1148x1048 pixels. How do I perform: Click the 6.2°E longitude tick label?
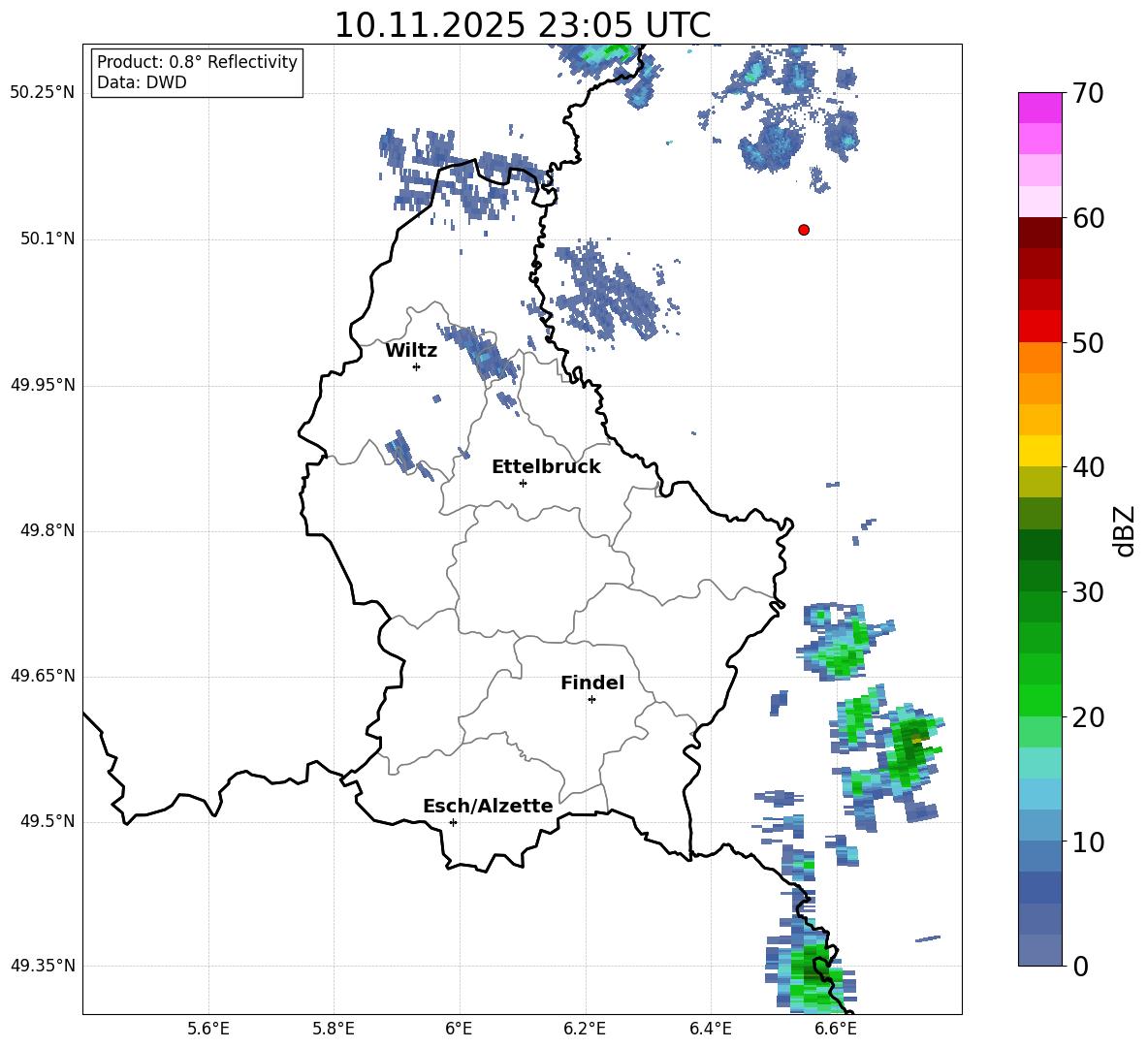click(585, 1028)
